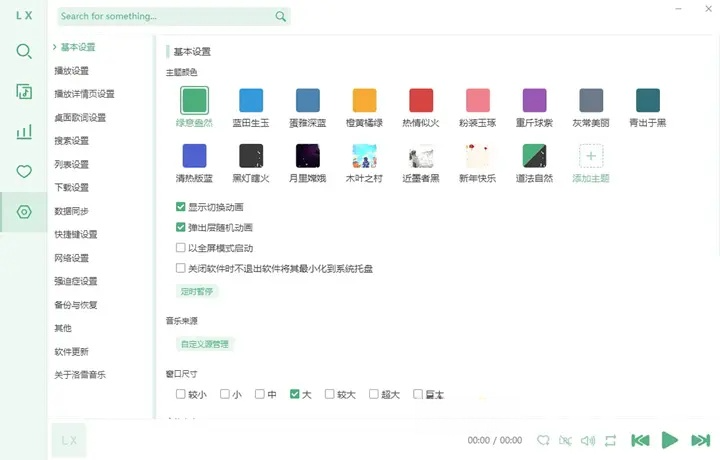The image size is (720, 460).
Task: Uncheck 弹出层随机动画 checkbox
Action: click(180, 227)
